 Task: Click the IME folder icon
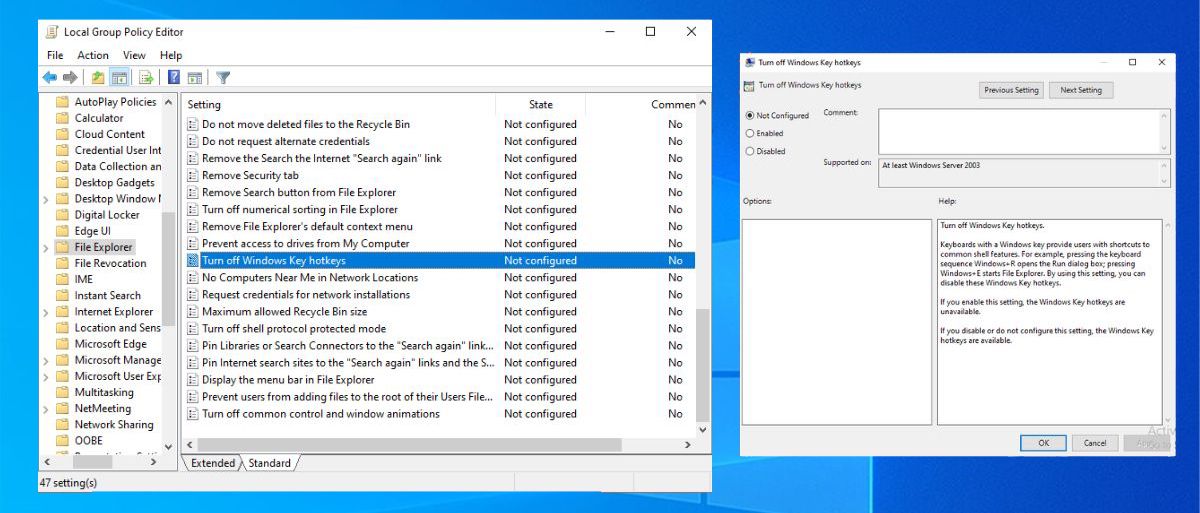coord(62,279)
